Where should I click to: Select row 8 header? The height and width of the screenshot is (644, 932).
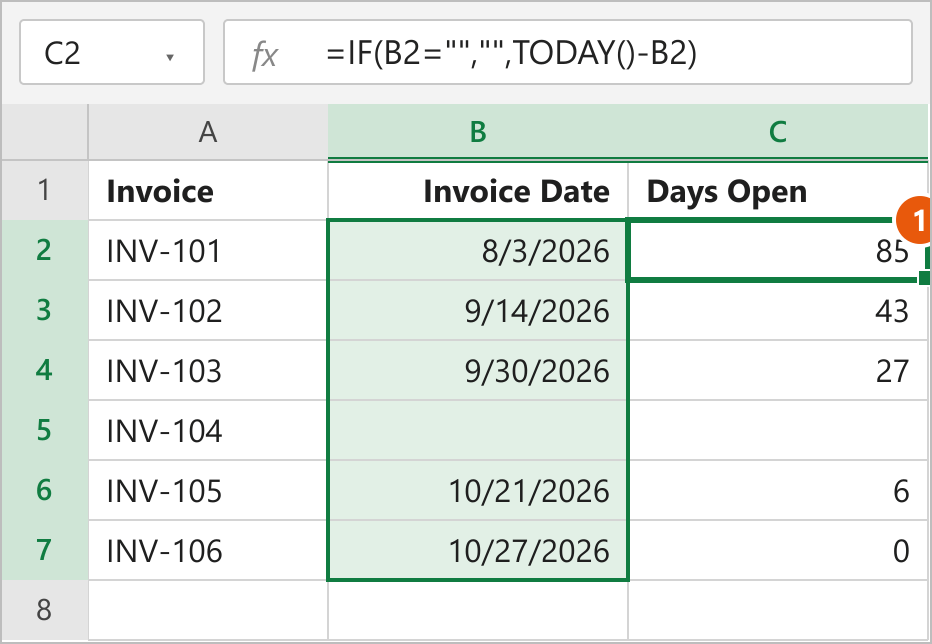coord(45,610)
